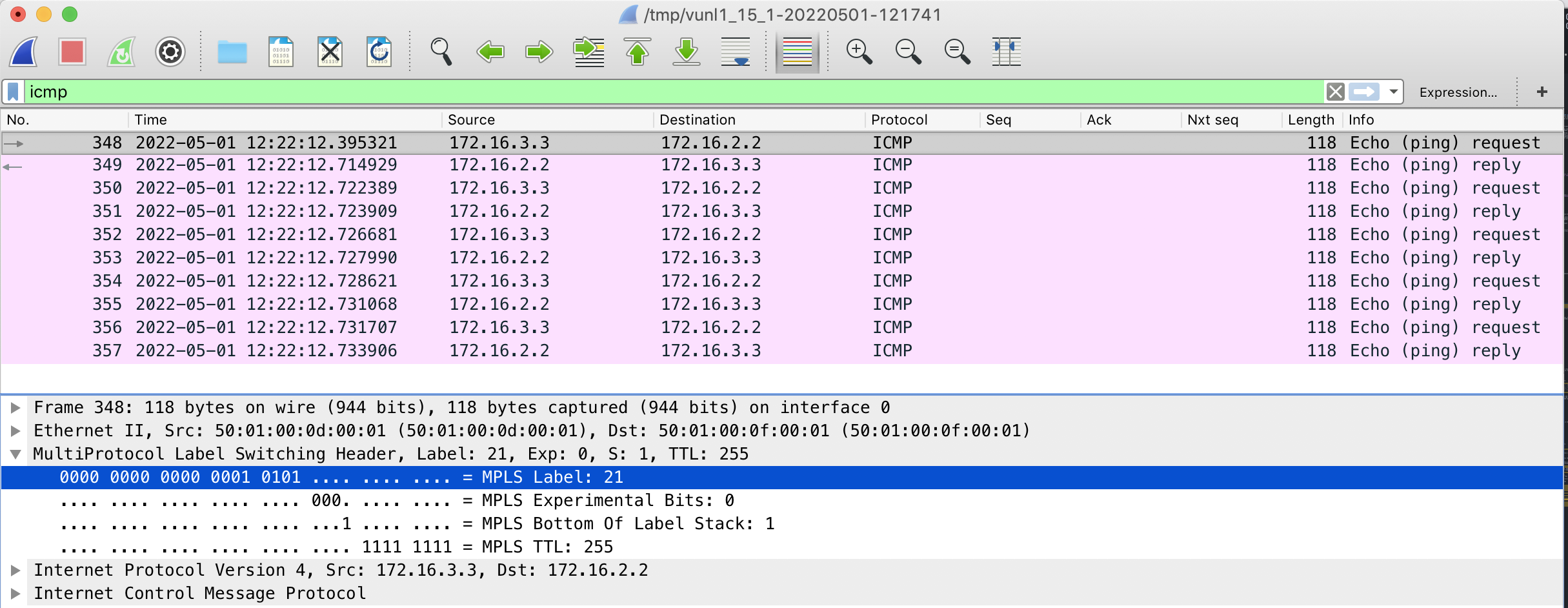Click the Resize Columns icon
This screenshot has height=608, width=1568.
[x=1007, y=52]
